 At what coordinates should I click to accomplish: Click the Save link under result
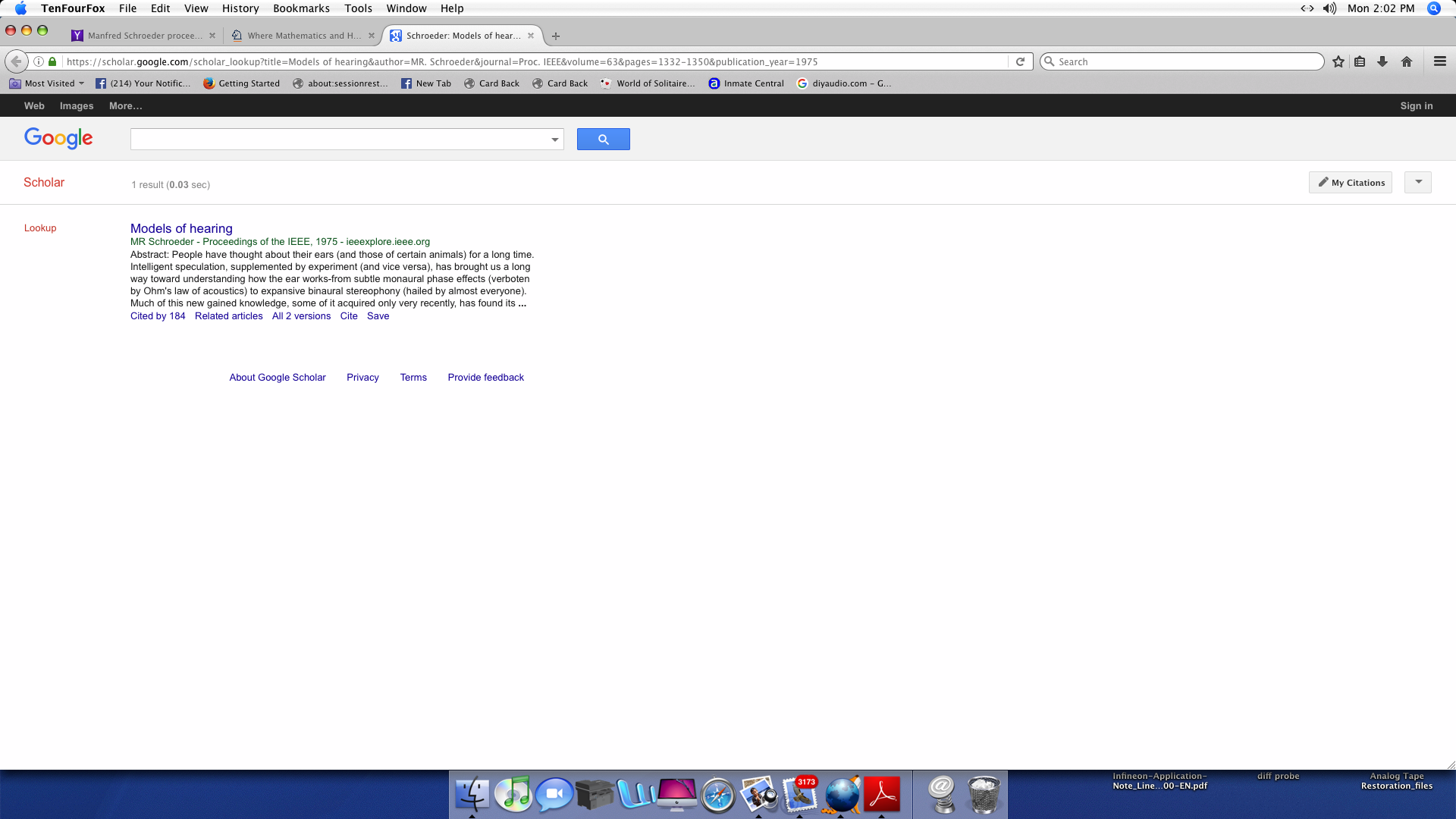(378, 316)
